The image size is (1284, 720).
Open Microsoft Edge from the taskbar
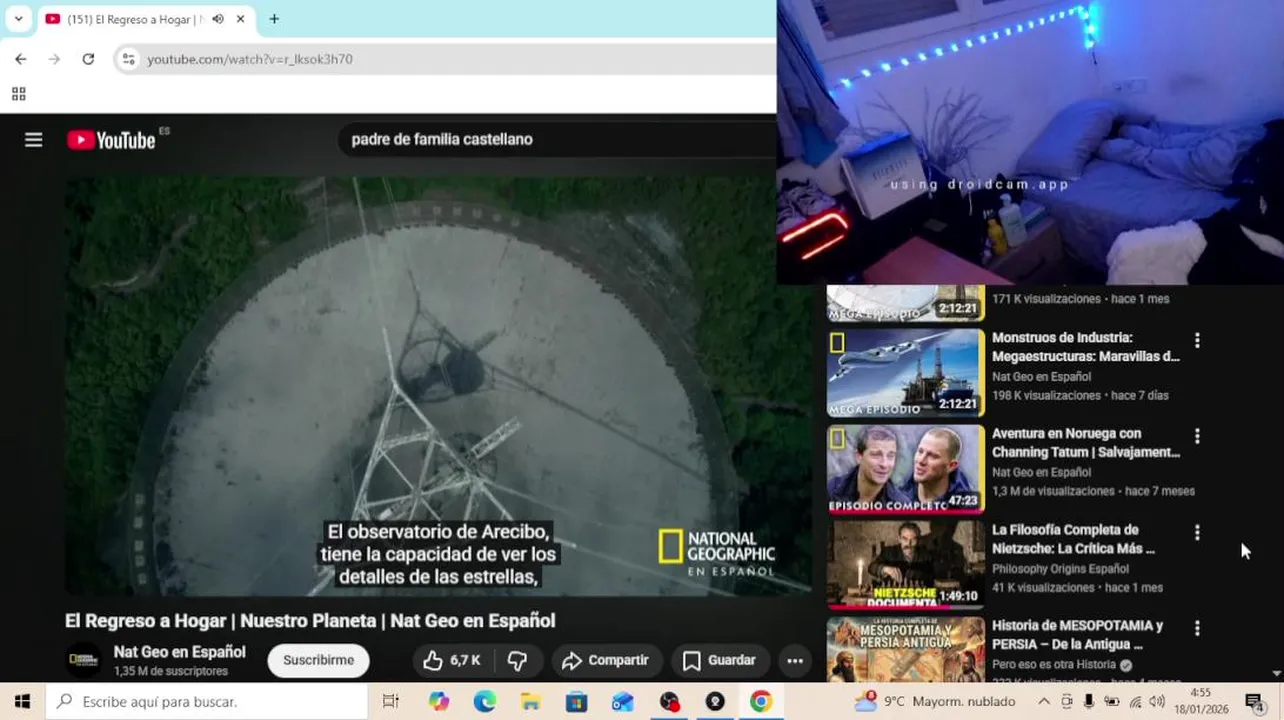point(484,702)
